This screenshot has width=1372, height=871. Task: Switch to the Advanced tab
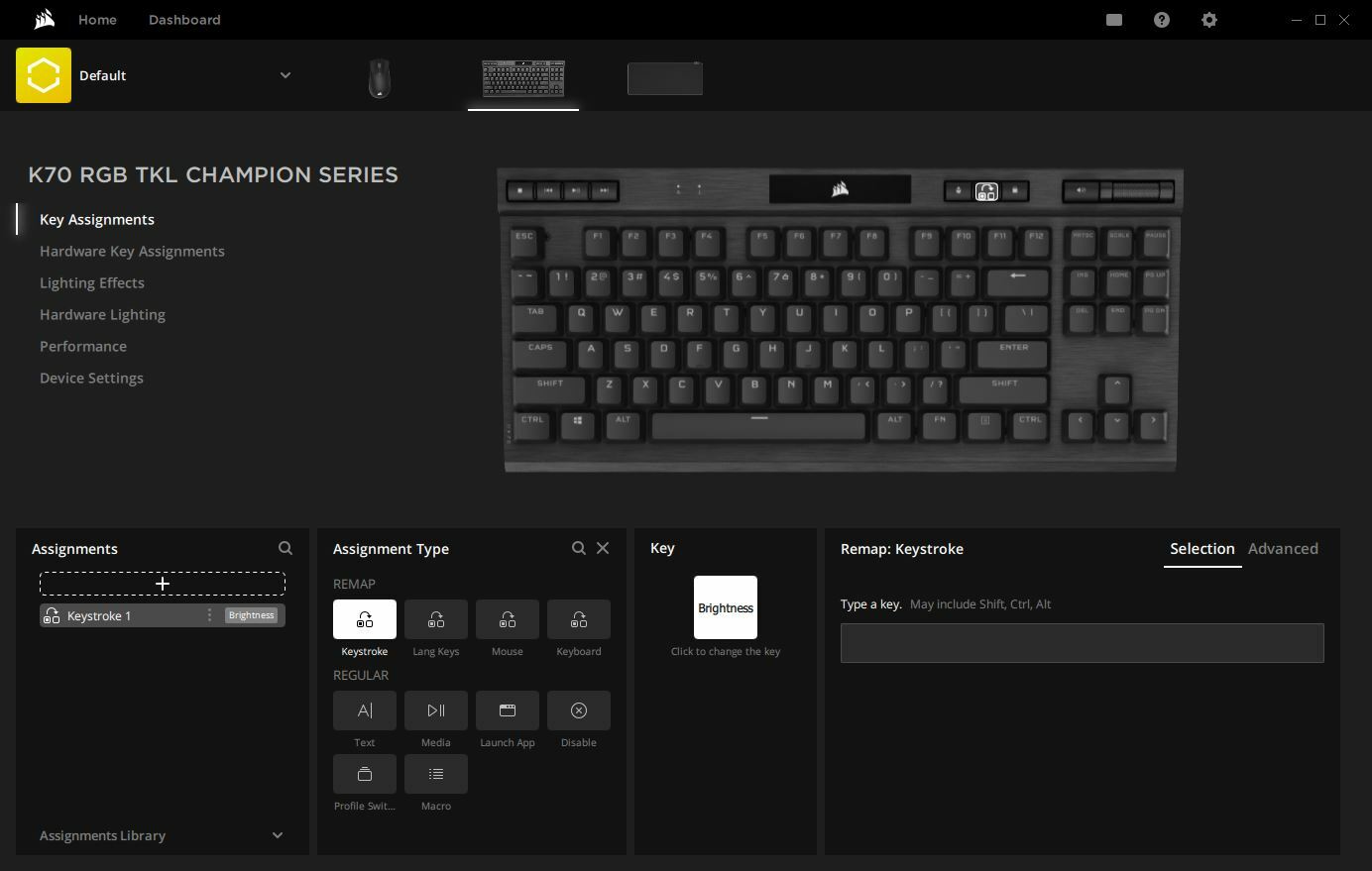(x=1283, y=548)
